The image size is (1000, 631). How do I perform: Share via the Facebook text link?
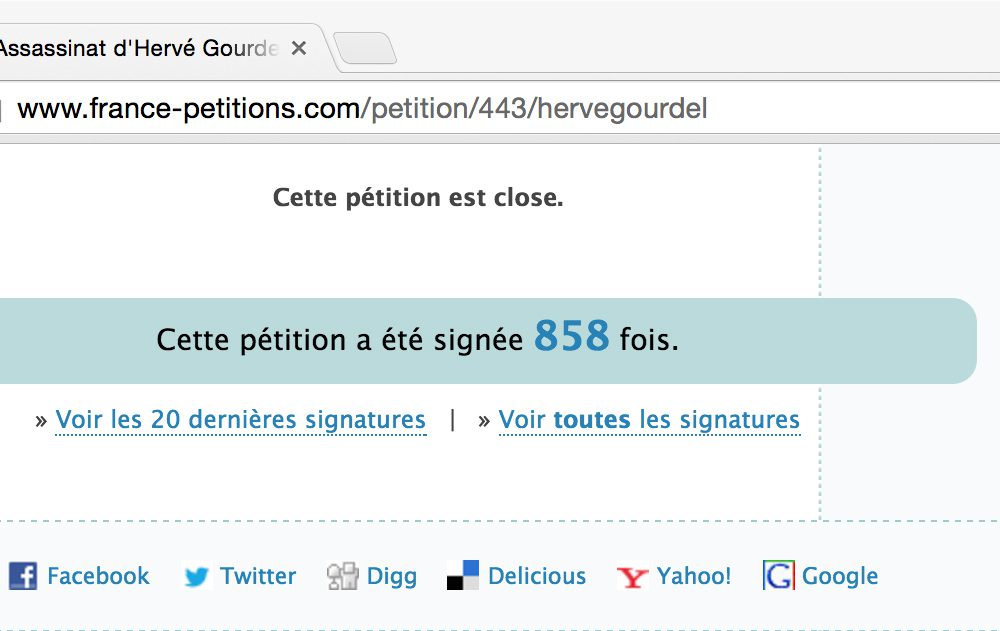[x=98, y=576]
